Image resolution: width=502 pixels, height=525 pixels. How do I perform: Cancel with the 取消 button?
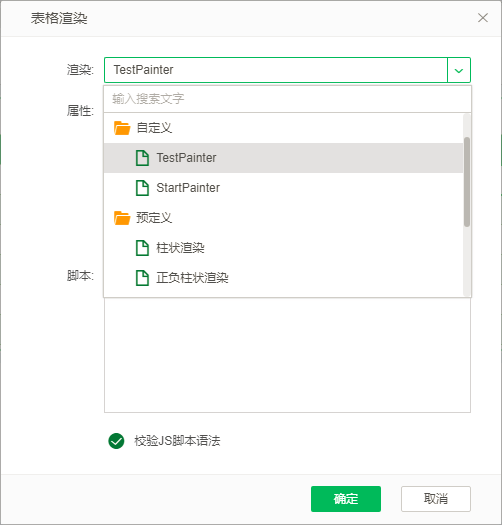[x=436, y=499]
